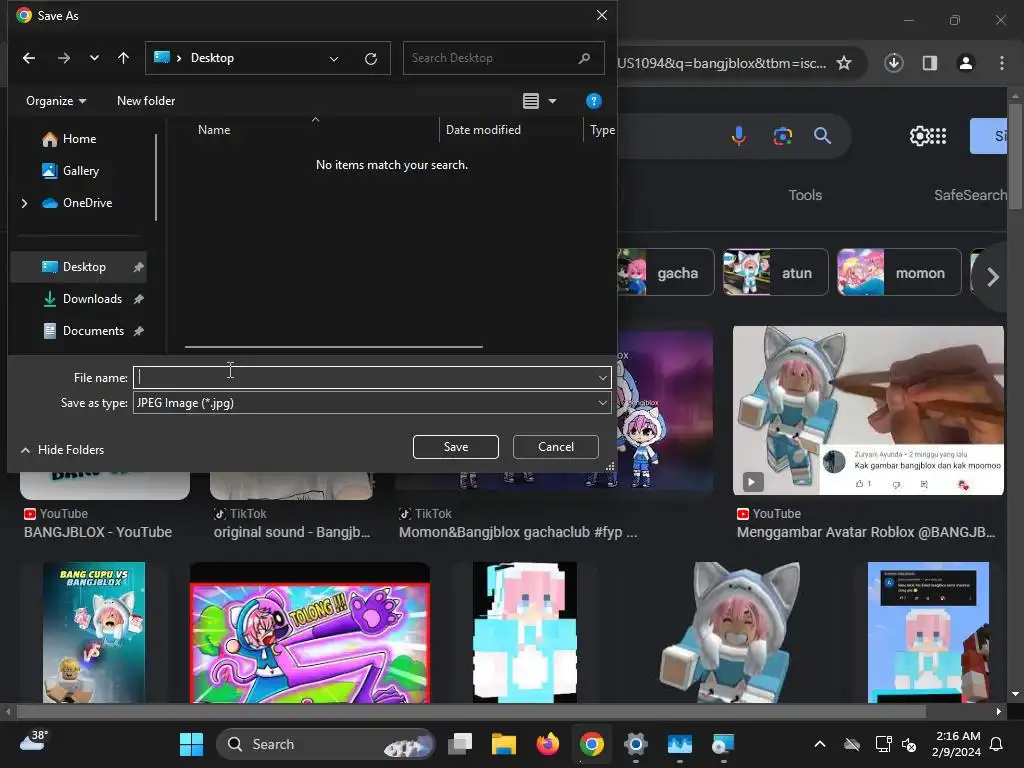This screenshot has height=768, width=1024.
Task: Select the gacha filter chip
Action: pyautogui.click(x=665, y=272)
